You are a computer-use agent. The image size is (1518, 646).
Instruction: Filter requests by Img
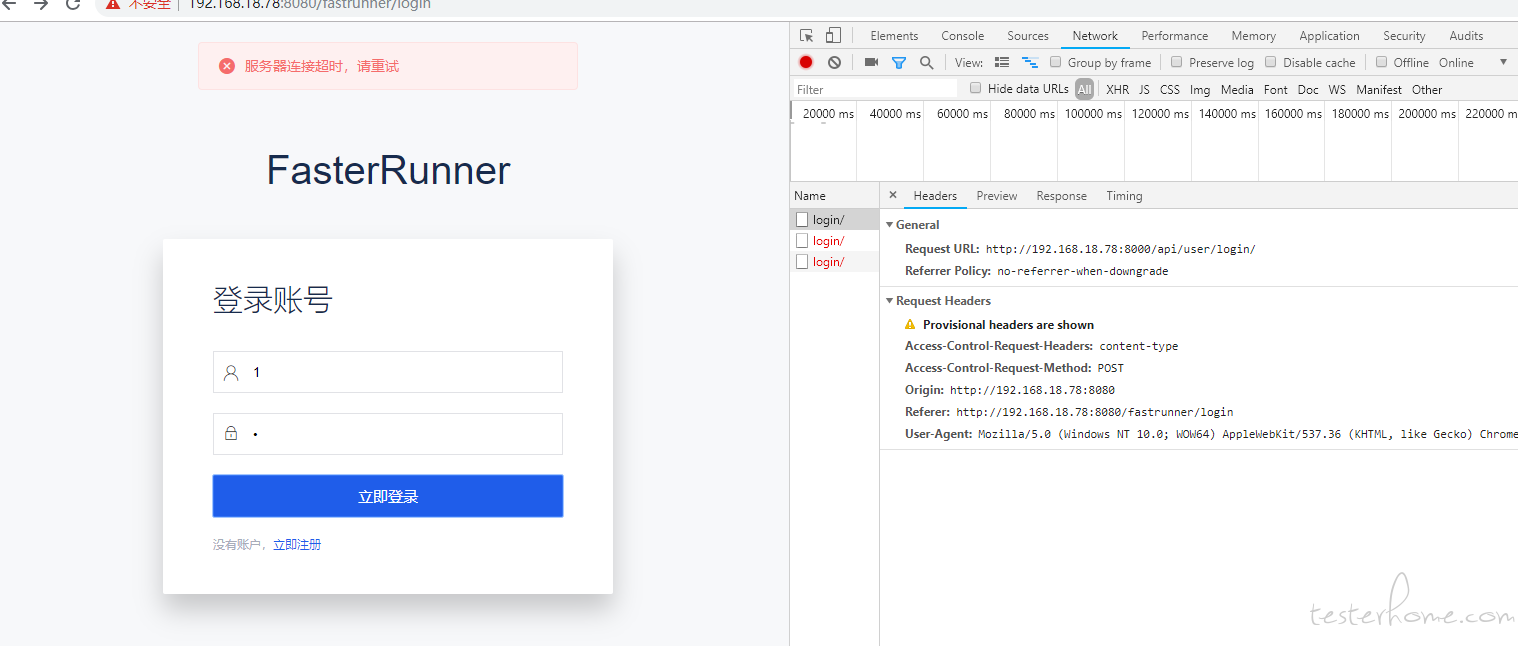1200,89
